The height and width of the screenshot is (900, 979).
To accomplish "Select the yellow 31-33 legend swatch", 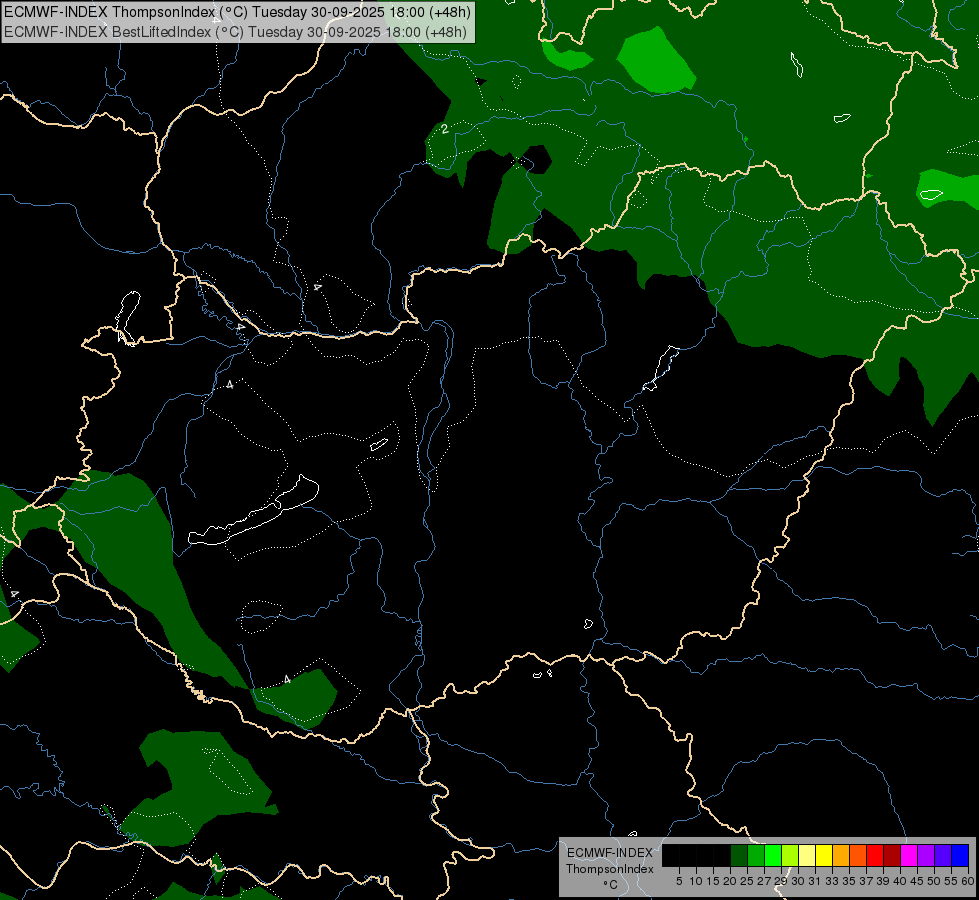I will (824, 855).
